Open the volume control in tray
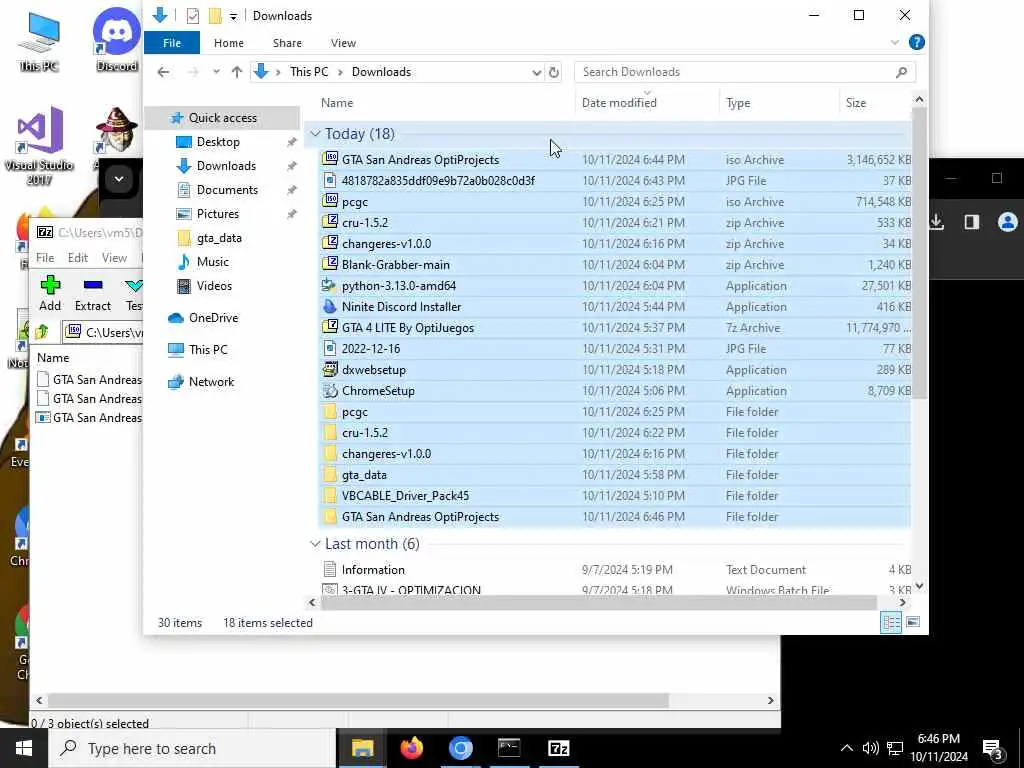The width and height of the screenshot is (1024, 768). (870, 748)
